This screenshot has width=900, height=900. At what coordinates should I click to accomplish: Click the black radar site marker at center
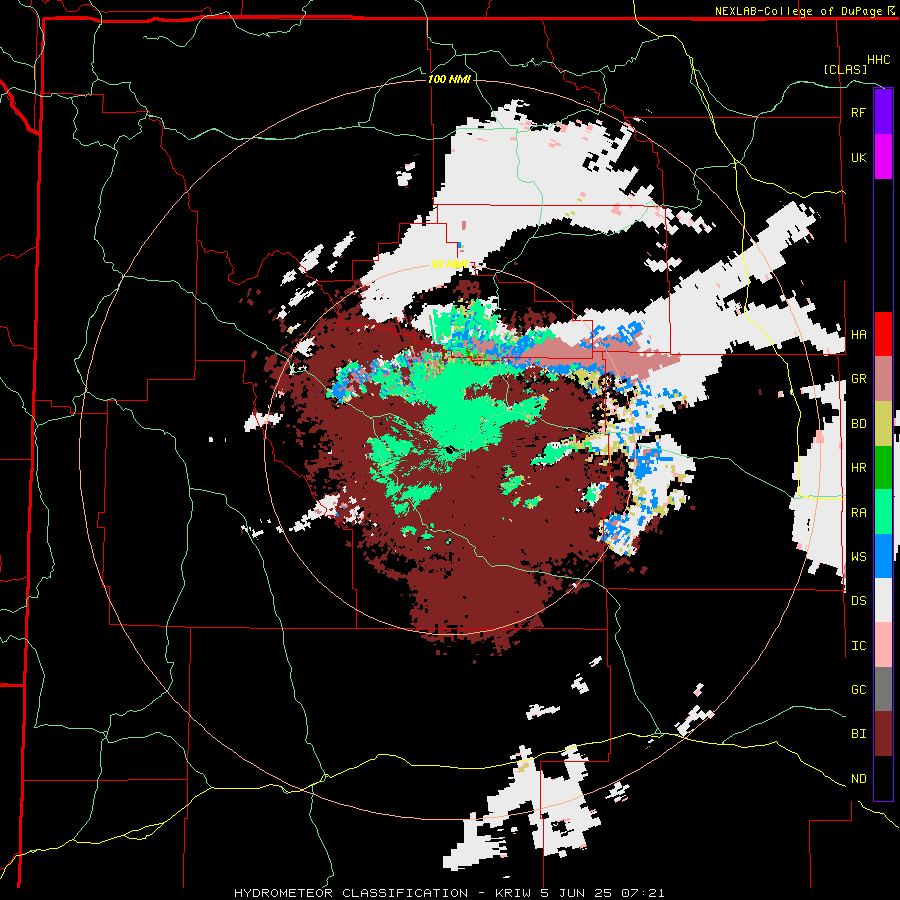click(x=450, y=449)
